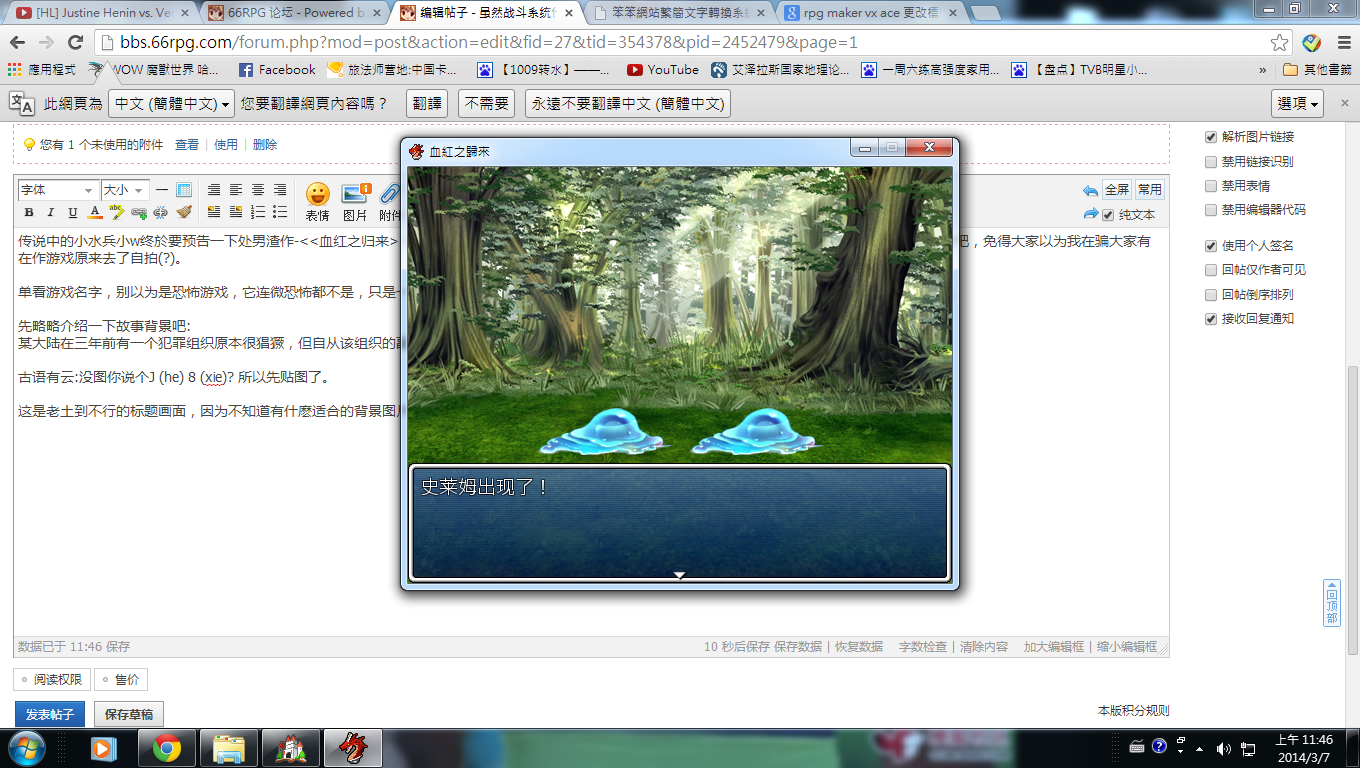Clear formatting with the brush icon

183,212
